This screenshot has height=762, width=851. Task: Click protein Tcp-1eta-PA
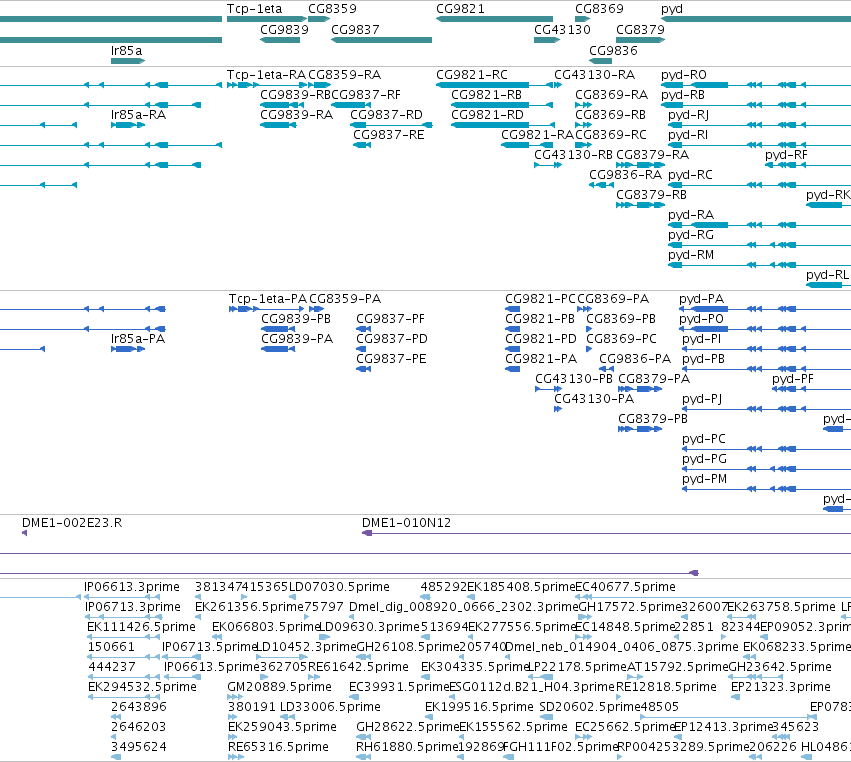pos(268,299)
